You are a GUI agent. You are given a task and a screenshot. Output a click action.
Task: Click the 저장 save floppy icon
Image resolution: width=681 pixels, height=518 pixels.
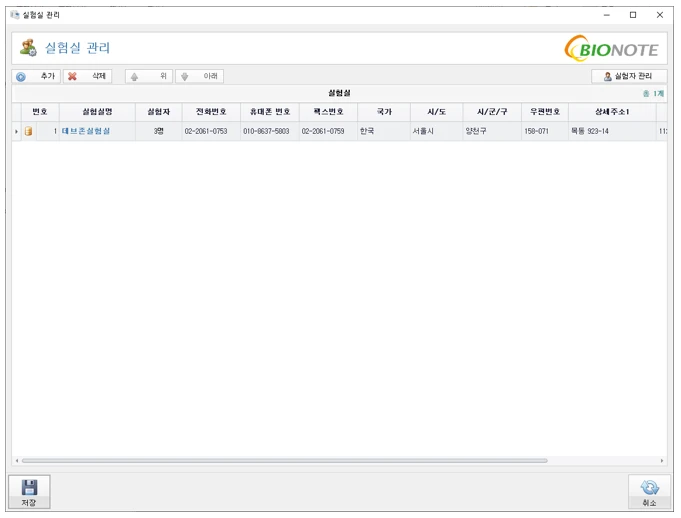29,488
